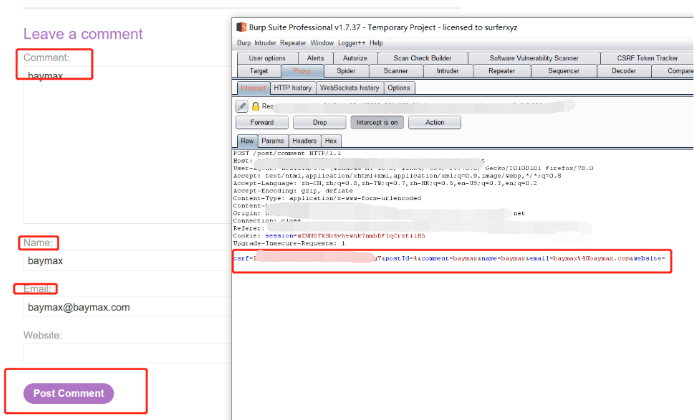This screenshot has width=696, height=420.
Task: Switch to the Repeater tool tab
Action: tap(502, 71)
